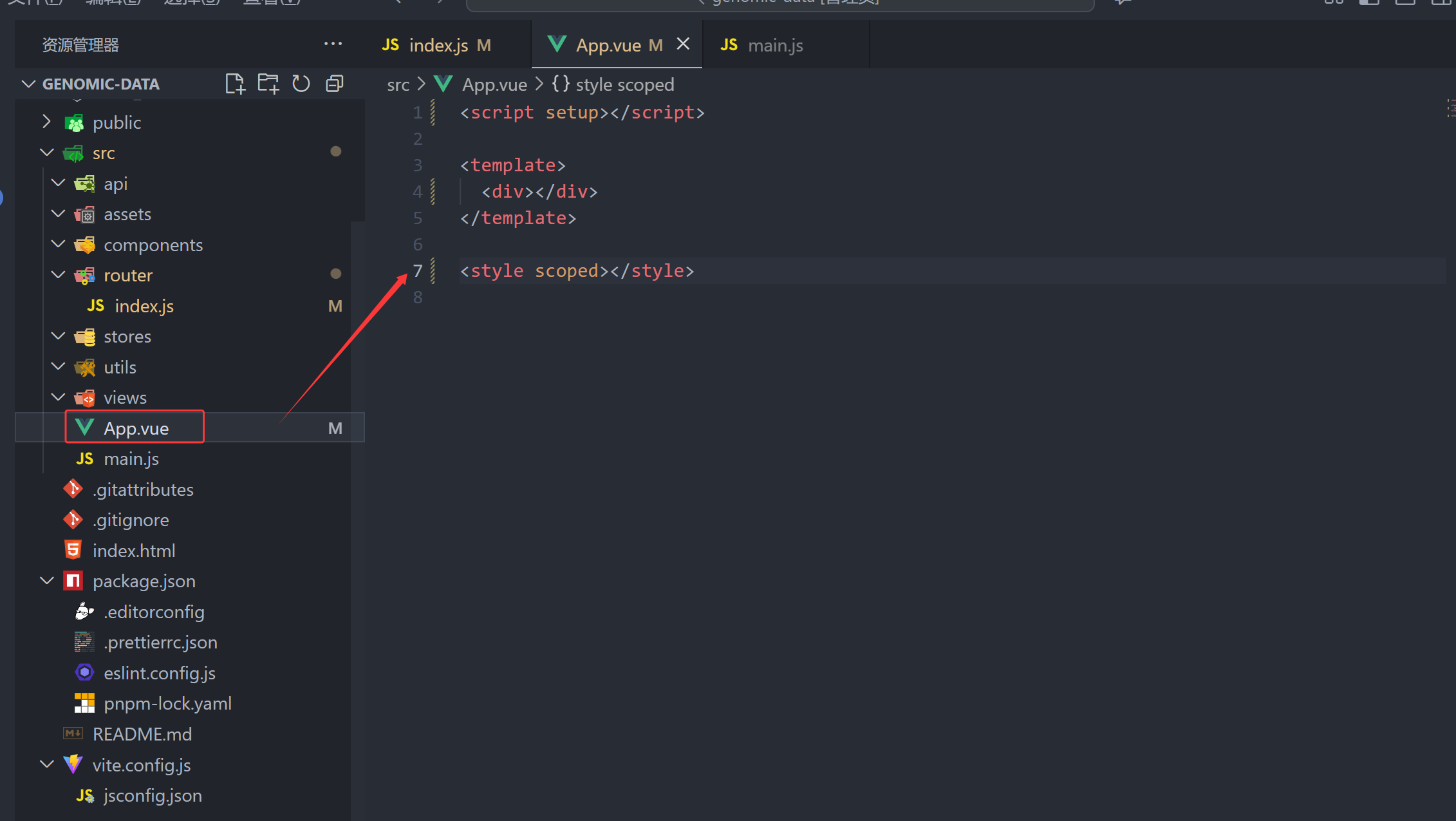
Task: Click the style scoped breadcrumb item
Action: click(624, 84)
